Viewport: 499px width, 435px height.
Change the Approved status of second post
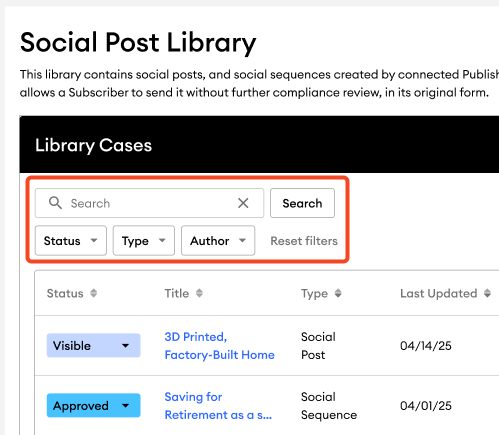pyautogui.click(x=93, y=405)
